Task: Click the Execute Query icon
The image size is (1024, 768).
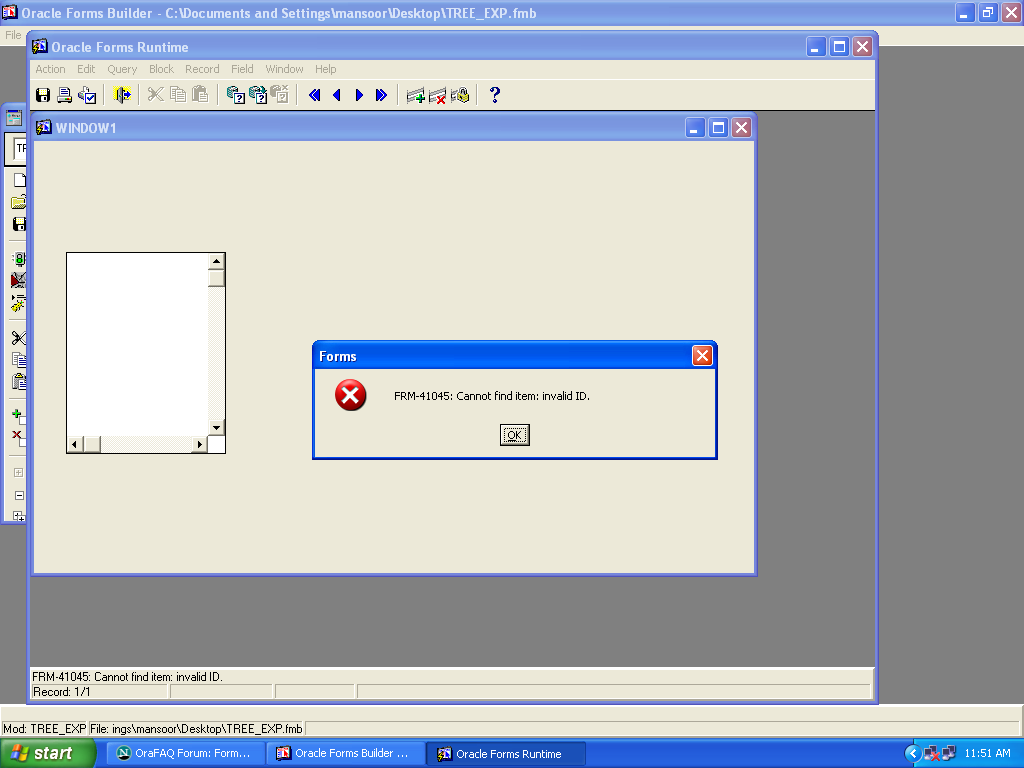Action: [258, 95]
